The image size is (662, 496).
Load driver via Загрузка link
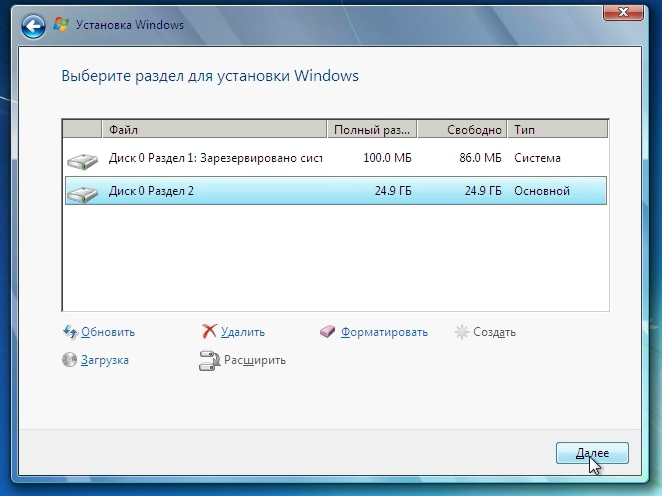pyautogui.click(x=105, y=360)
